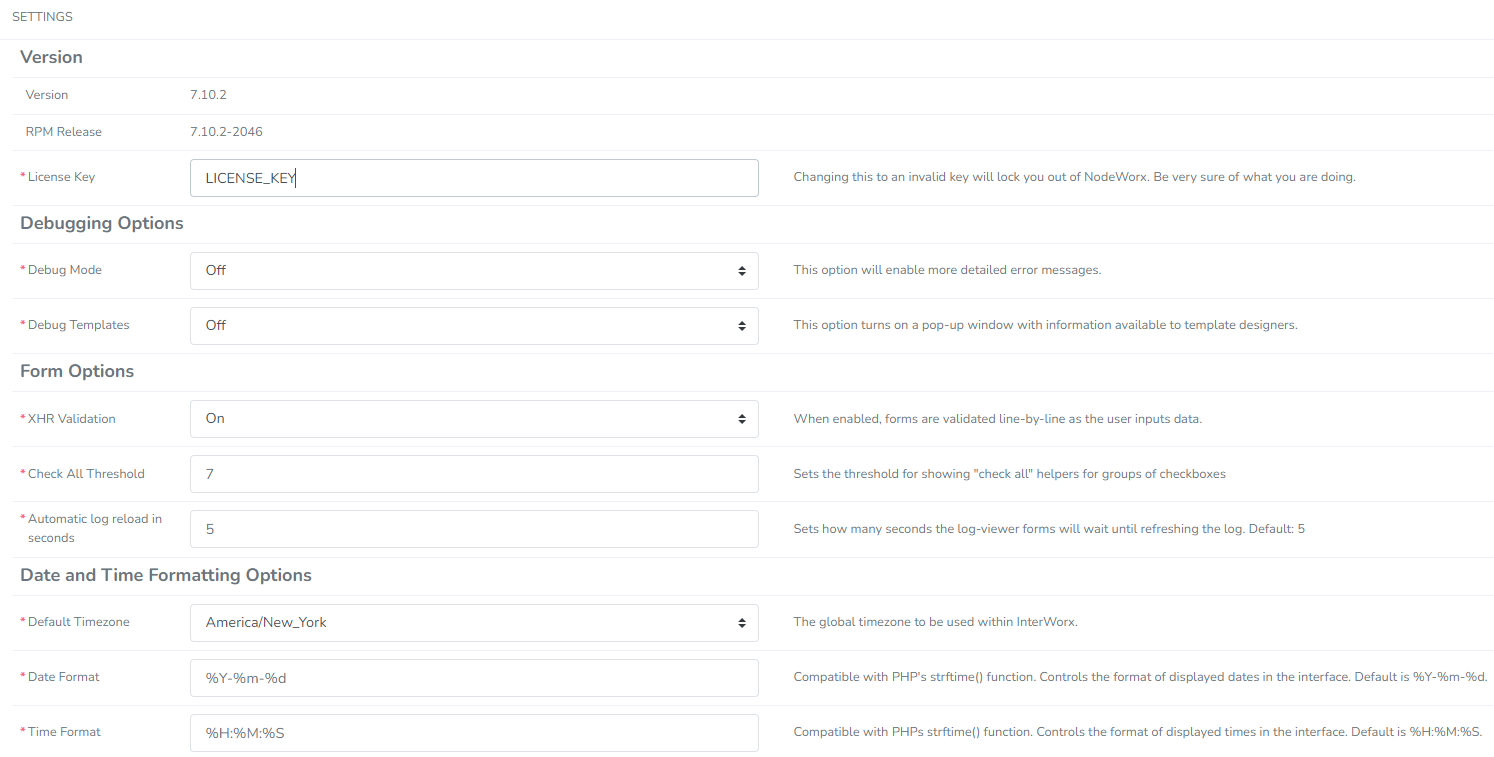Click the Debug Templates up-down arrow icon
Screen dimensions: 1494x757
742,325
